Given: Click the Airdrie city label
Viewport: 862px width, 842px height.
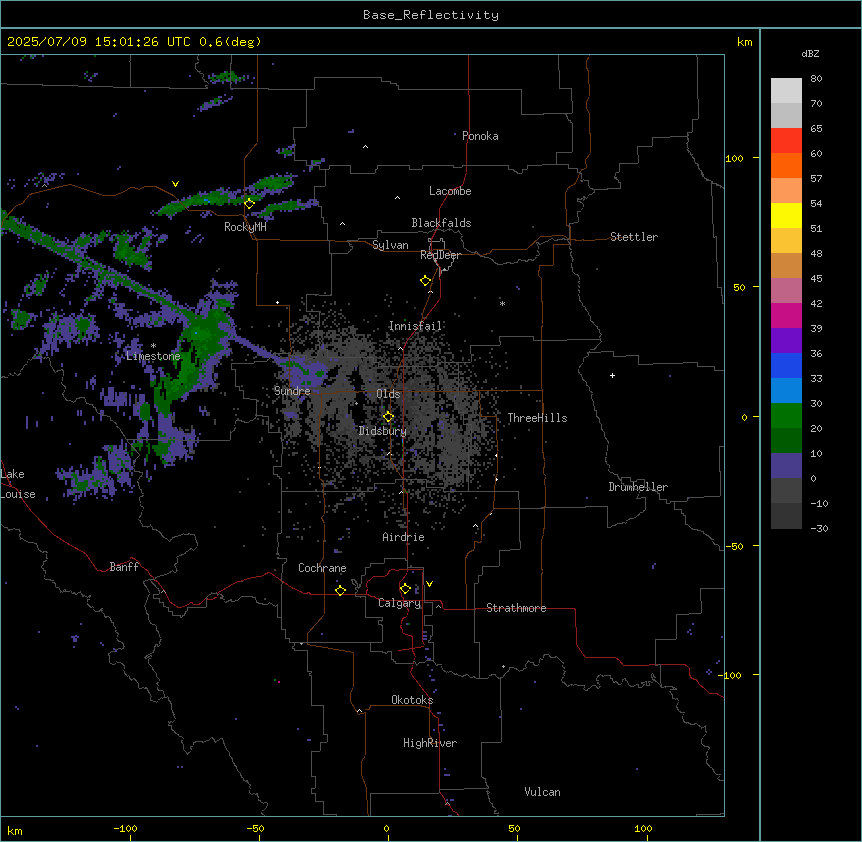Looking at the screenshot, I should click(x=404, y=537).
